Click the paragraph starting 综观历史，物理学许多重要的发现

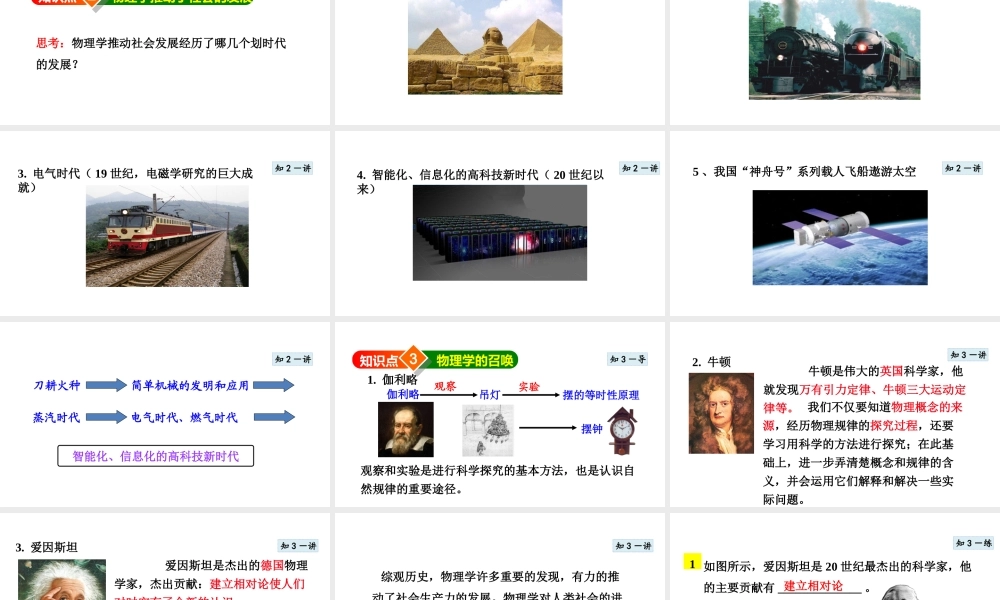(497, 587)
